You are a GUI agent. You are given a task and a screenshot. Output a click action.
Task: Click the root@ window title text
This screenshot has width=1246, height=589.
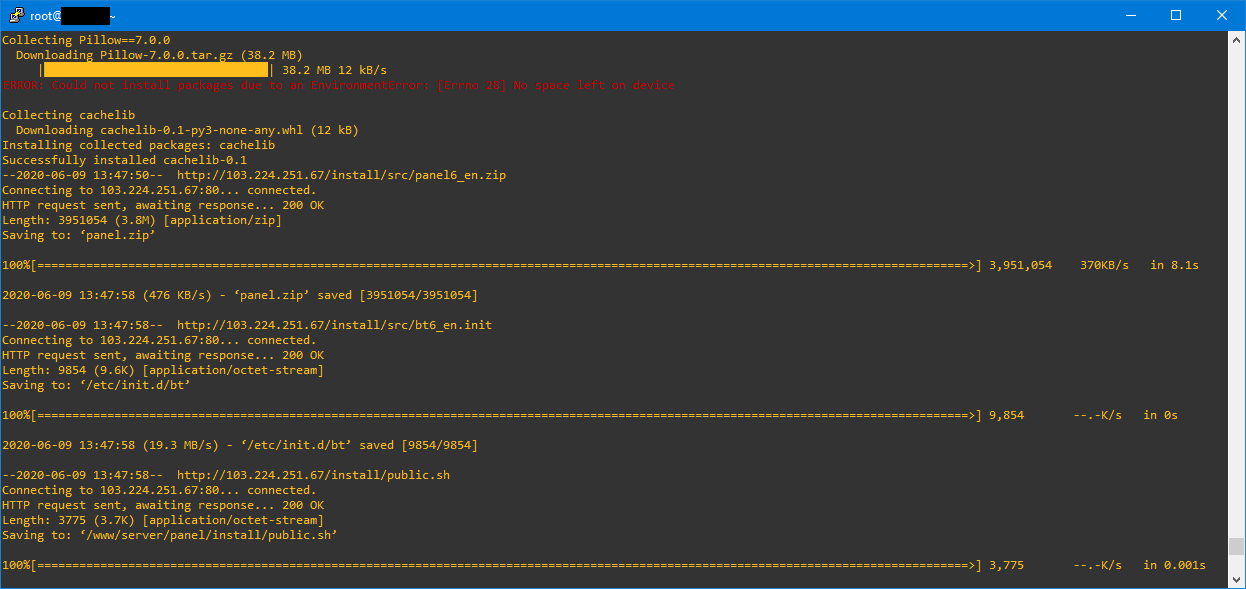(x=45, y=16)
